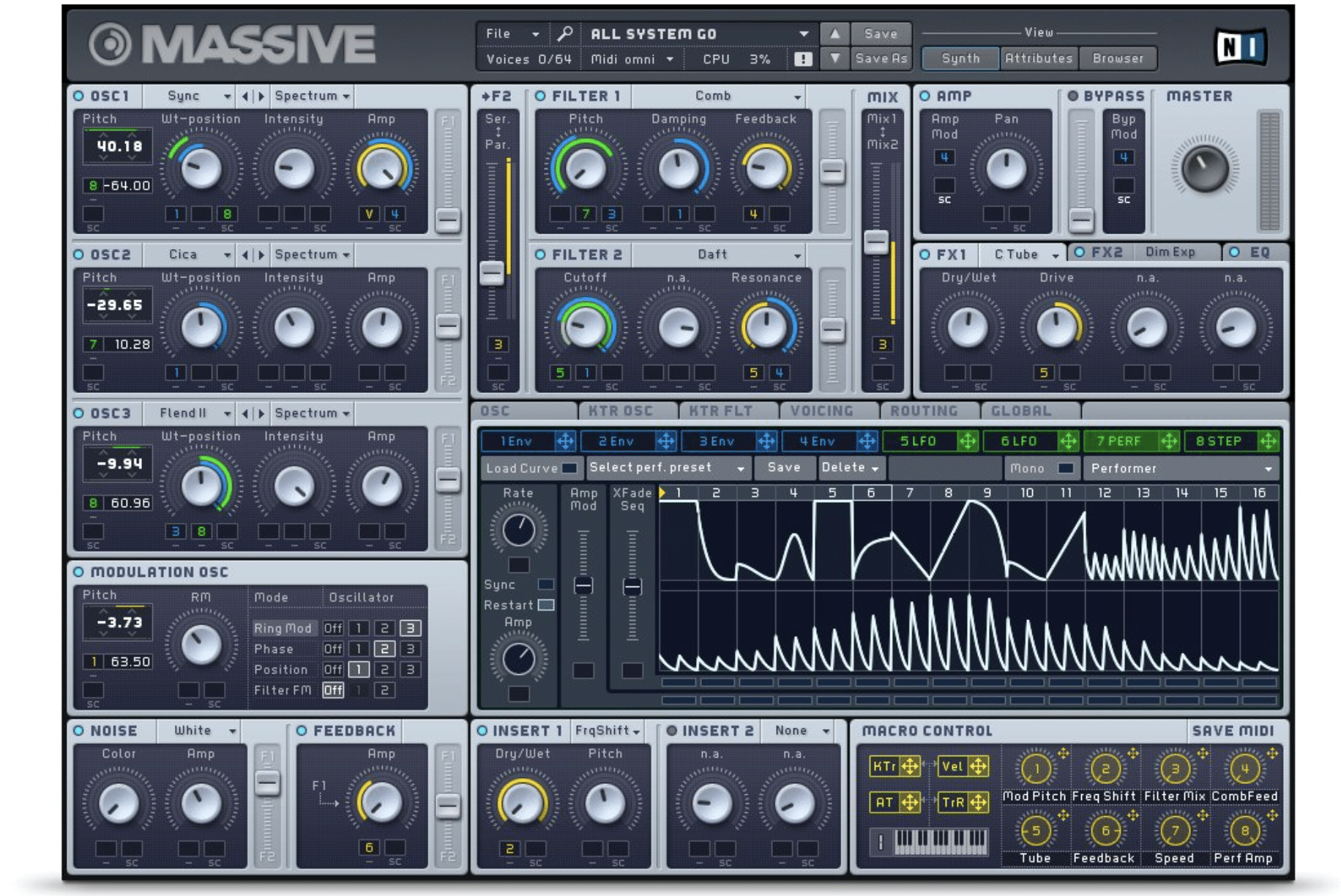Open the performer Delete button menu

tap(850, 468)
